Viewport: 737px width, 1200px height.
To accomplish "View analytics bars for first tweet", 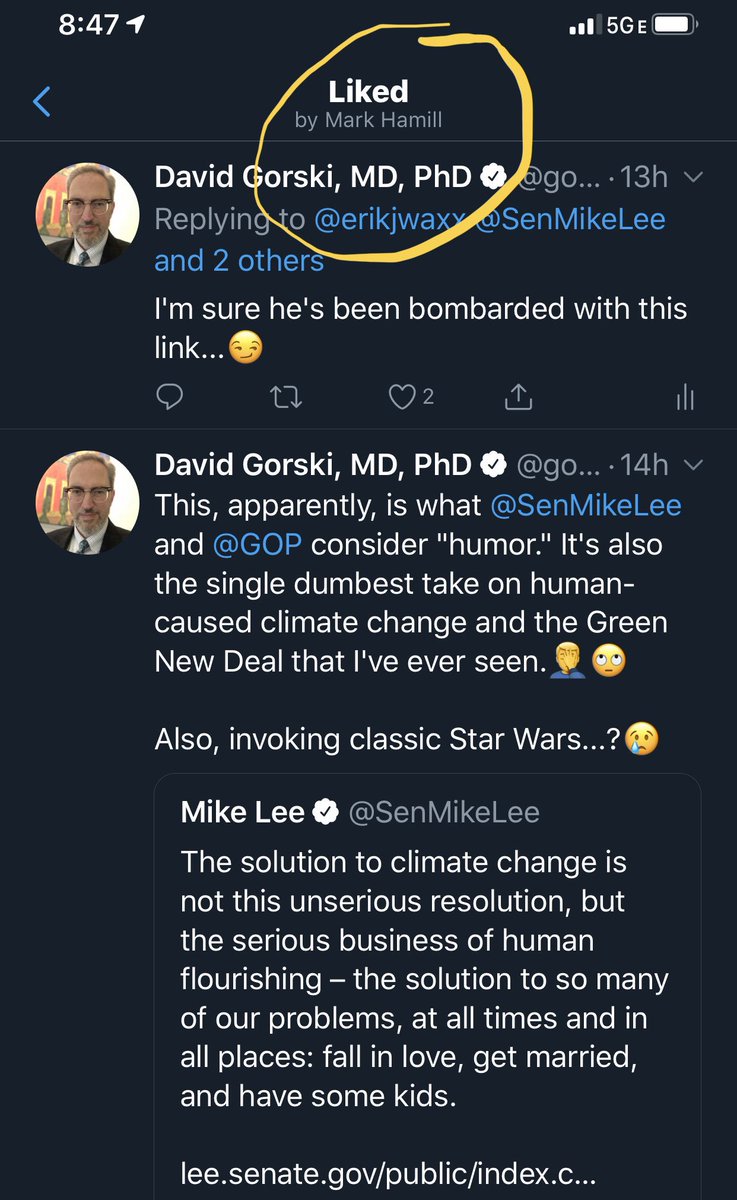I will point(685,398).
